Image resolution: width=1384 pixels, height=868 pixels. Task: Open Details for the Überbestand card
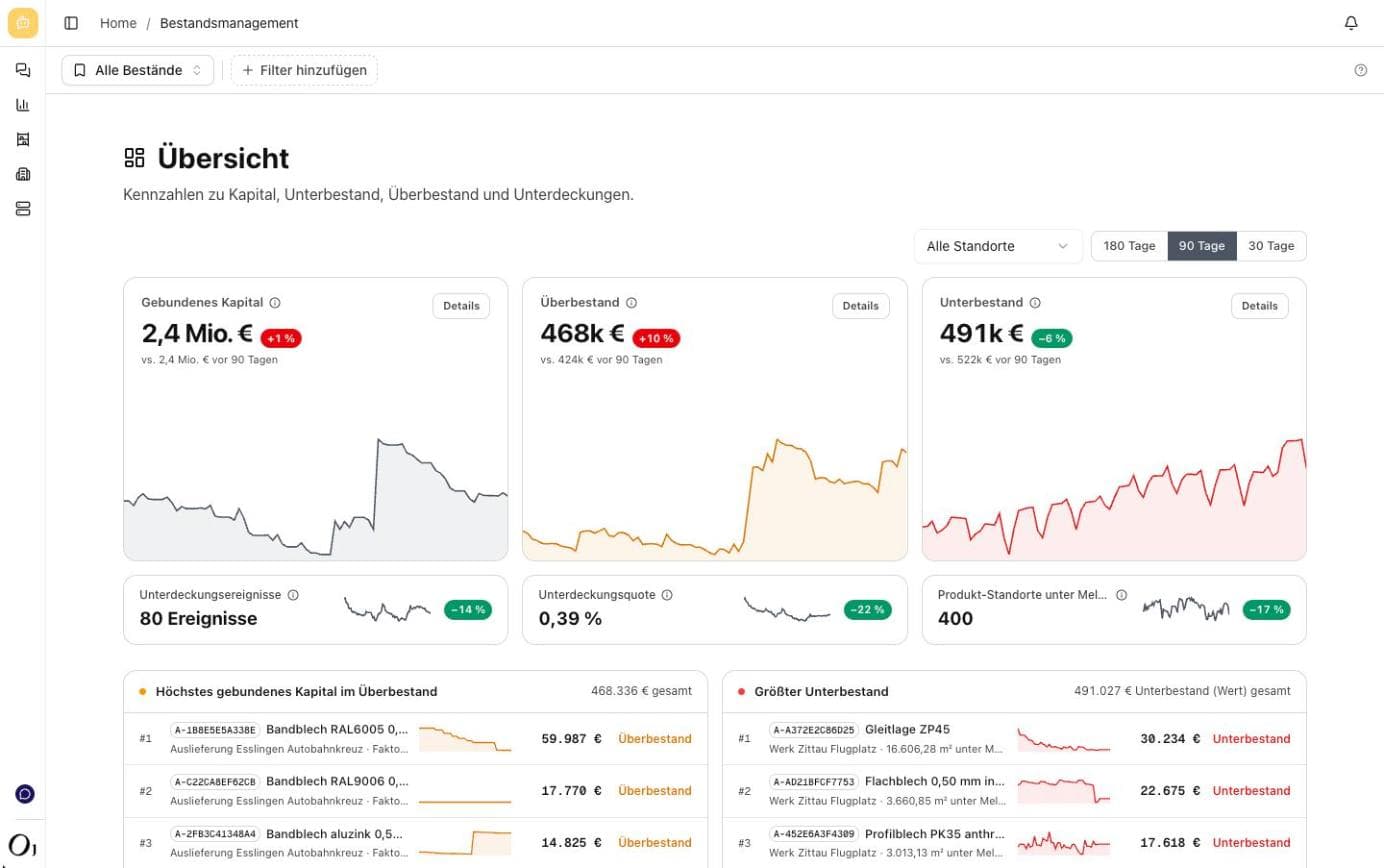(860, 306)
